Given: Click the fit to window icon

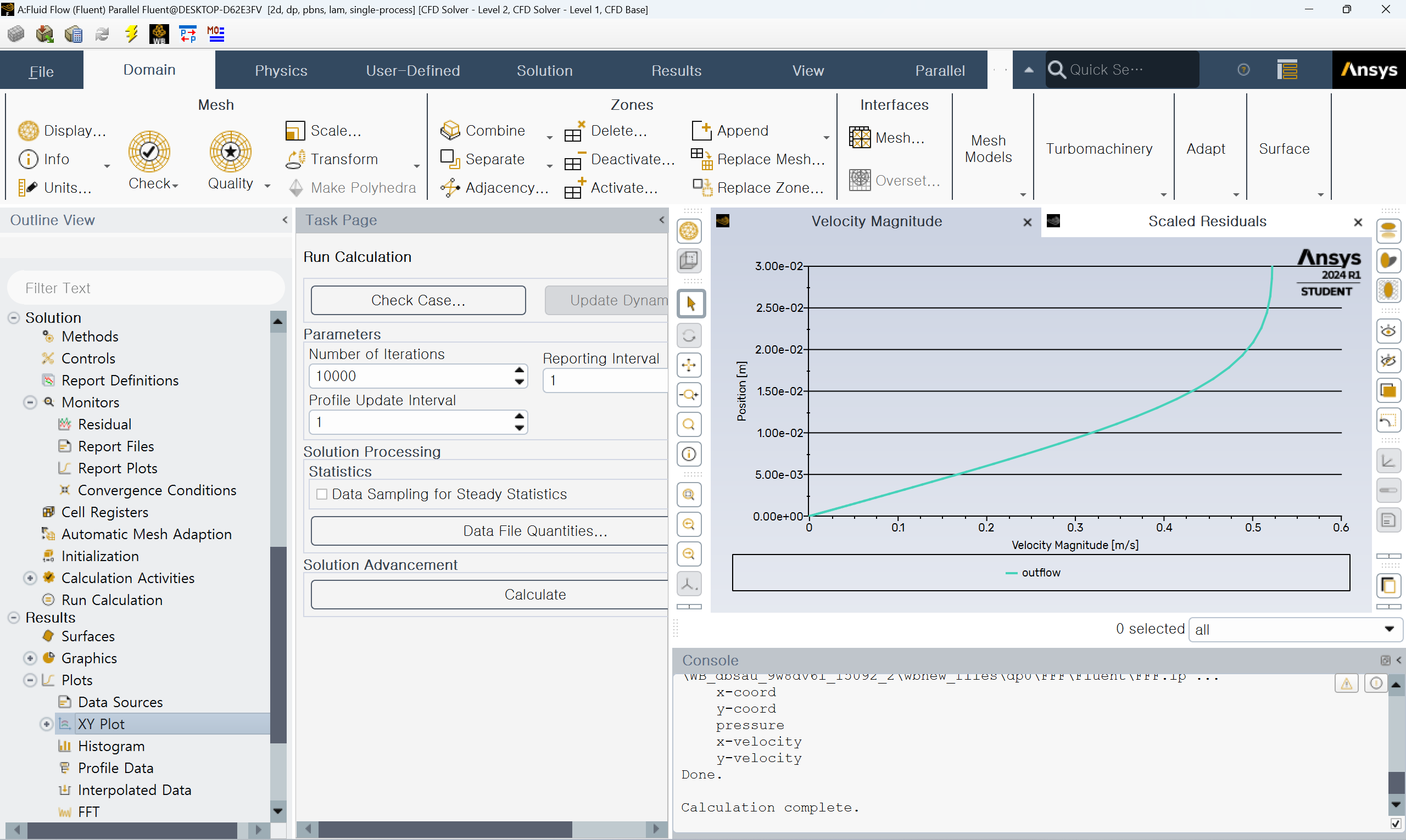Looking at the screenshot, I should (689, 495).
